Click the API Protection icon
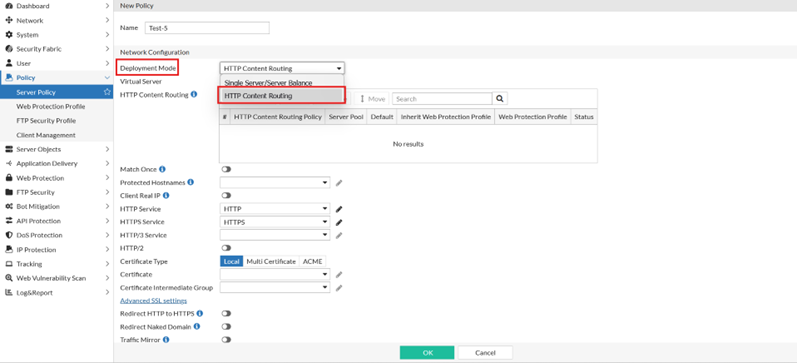The width and height of the screenshot is (797, 363). pyautogui.click(x=8, y=221)
